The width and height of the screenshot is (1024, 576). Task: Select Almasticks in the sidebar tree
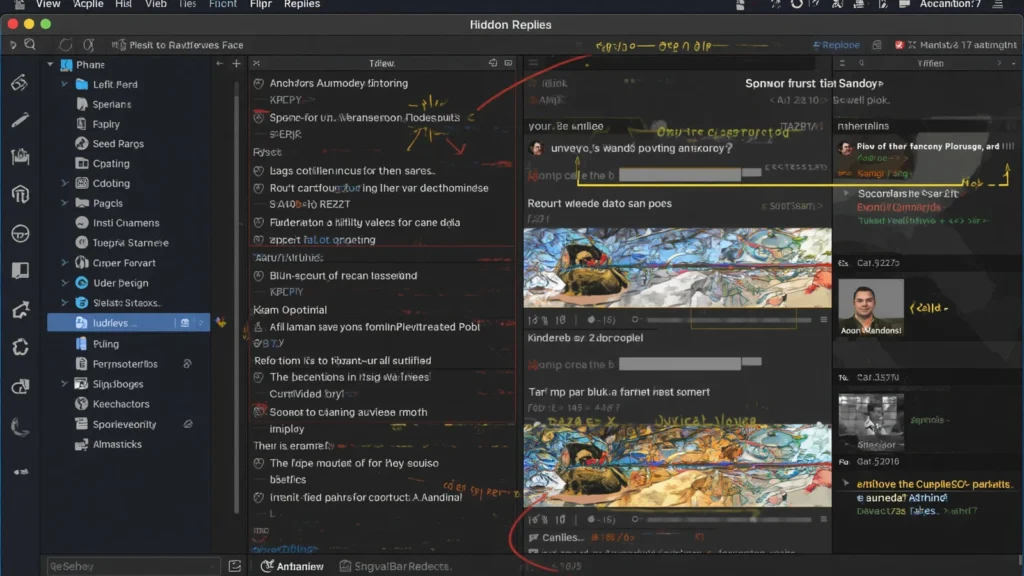click(x=117, y=444)
